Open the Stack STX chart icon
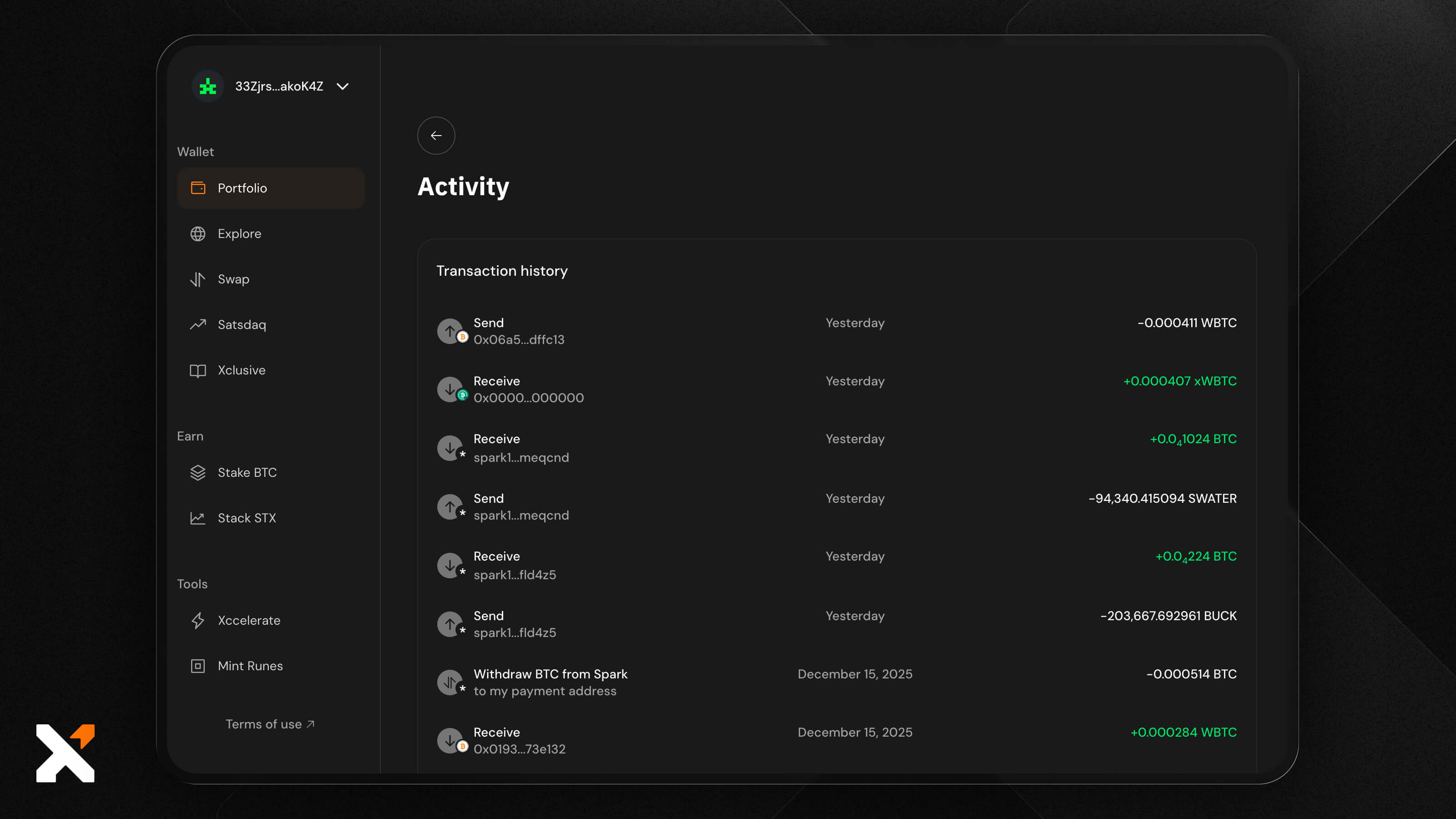The height and width of the screenshot is (819, 1456). click(x=198, y=518)
